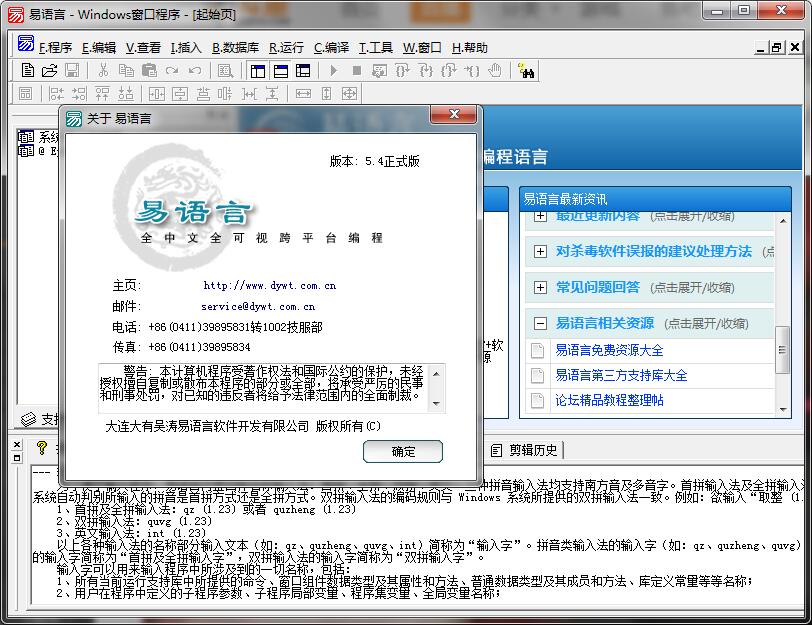Open the B.数据库 menu

(235, 48)
